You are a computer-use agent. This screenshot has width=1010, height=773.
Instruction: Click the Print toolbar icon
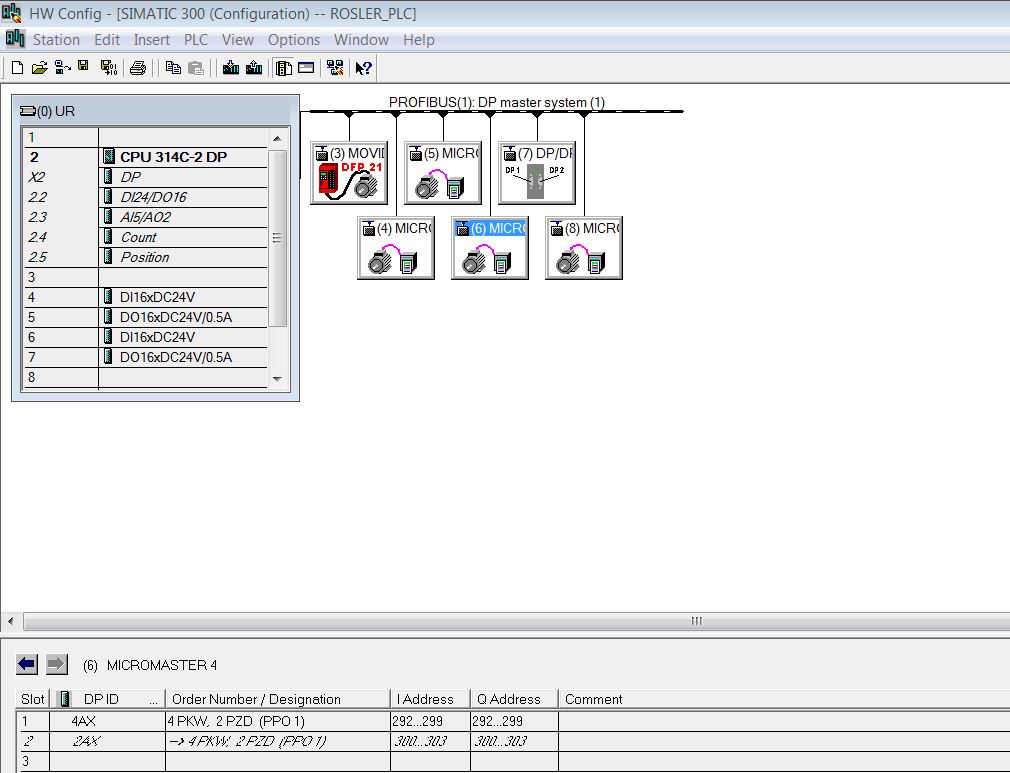tap(138, 68)
